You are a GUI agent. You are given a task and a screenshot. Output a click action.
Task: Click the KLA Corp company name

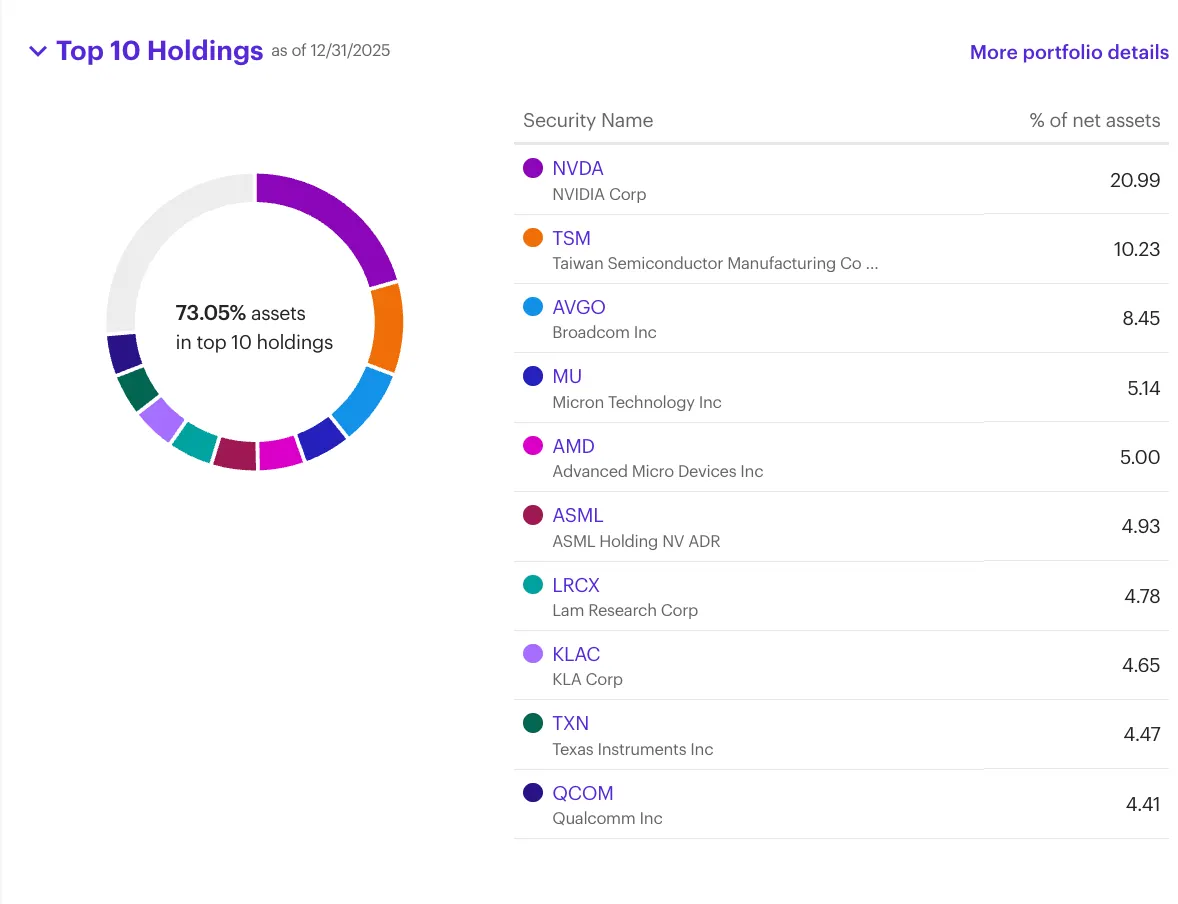(587, 680)
